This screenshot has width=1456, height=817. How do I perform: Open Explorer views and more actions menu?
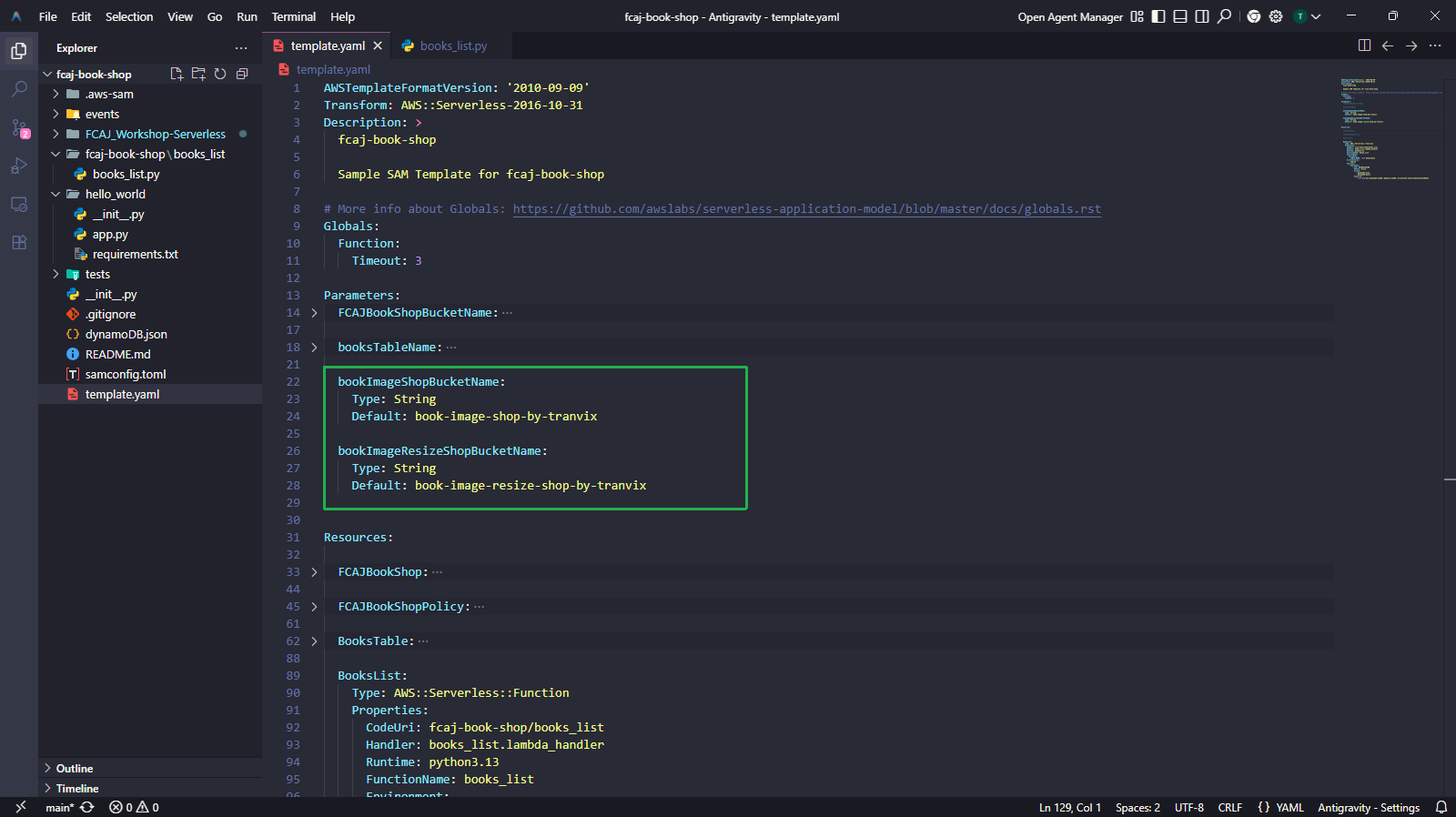click(x=241, y=48)
